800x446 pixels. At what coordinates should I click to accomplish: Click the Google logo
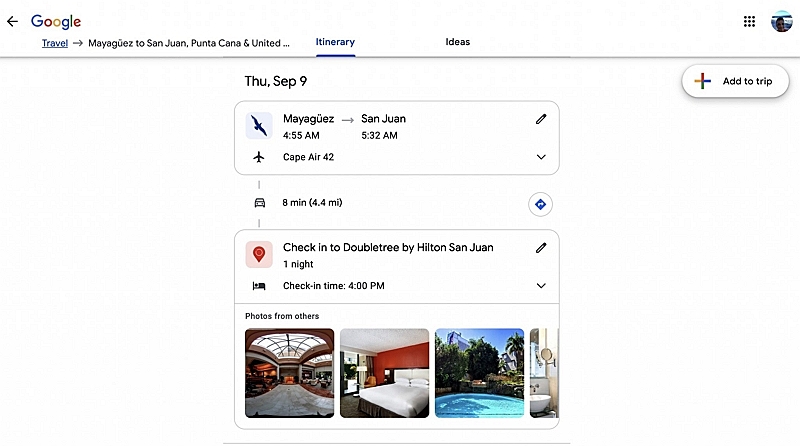pos(56,21)
